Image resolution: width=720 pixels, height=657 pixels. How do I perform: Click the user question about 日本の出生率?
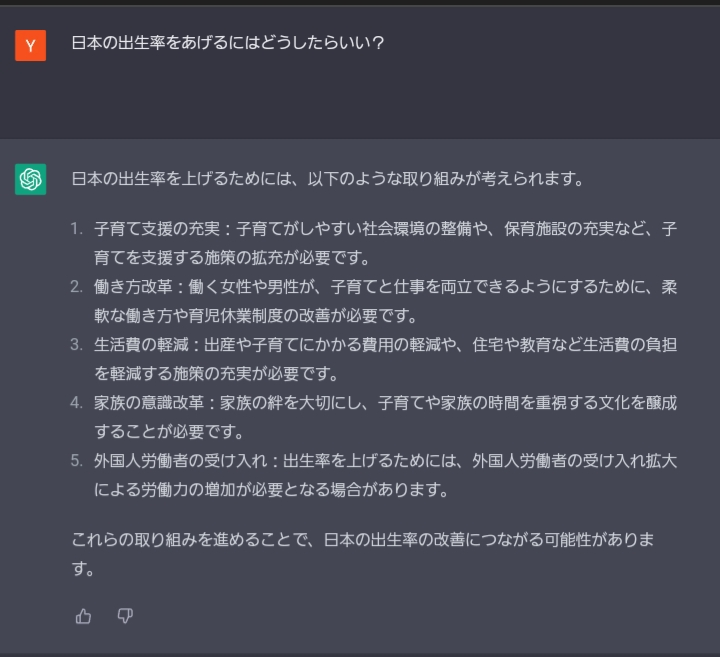(228, 44)
